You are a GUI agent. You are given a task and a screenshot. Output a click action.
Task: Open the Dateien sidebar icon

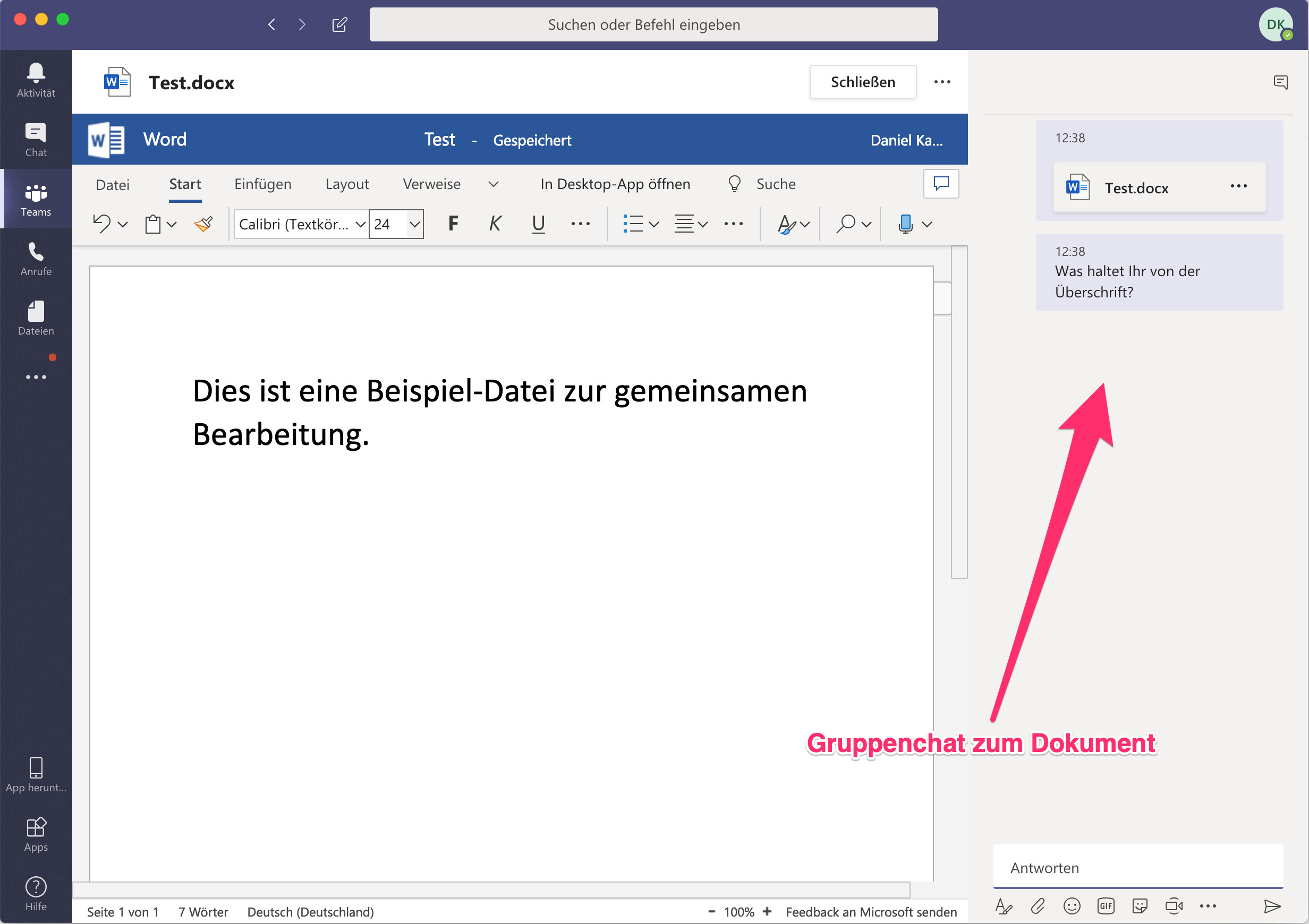point(36,318)
